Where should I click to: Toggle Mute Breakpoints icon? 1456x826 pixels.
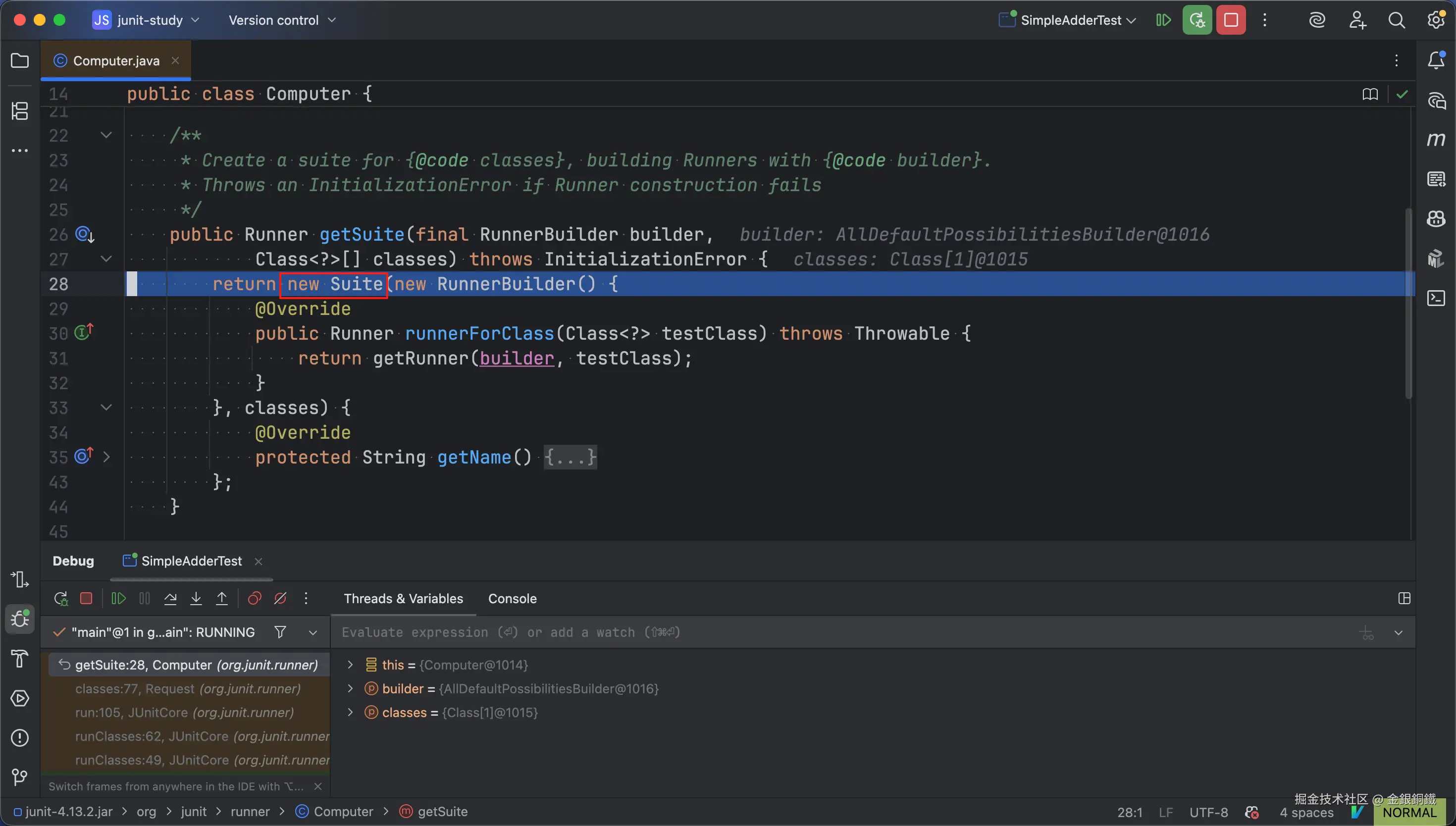pyautogui.click(x=280, y=599)
